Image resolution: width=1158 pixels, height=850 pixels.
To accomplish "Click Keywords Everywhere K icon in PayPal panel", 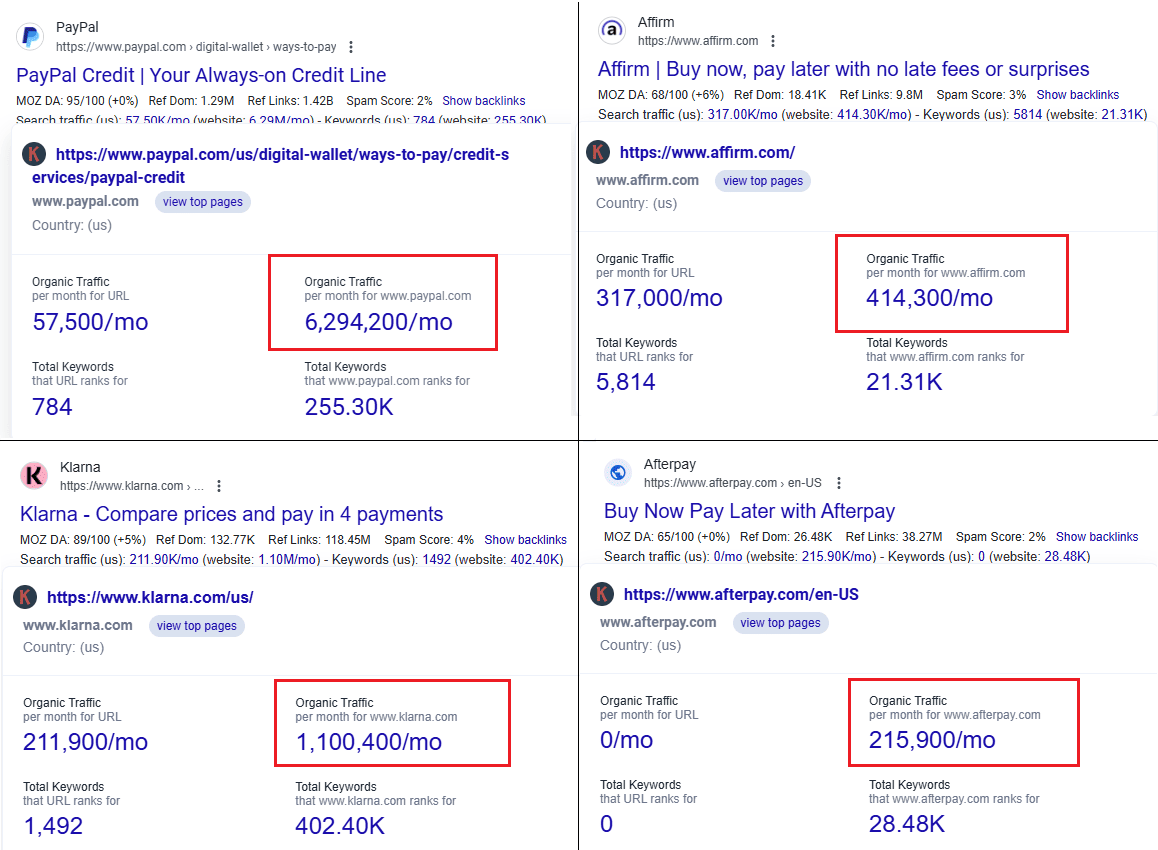I will (x=33, y=154).
